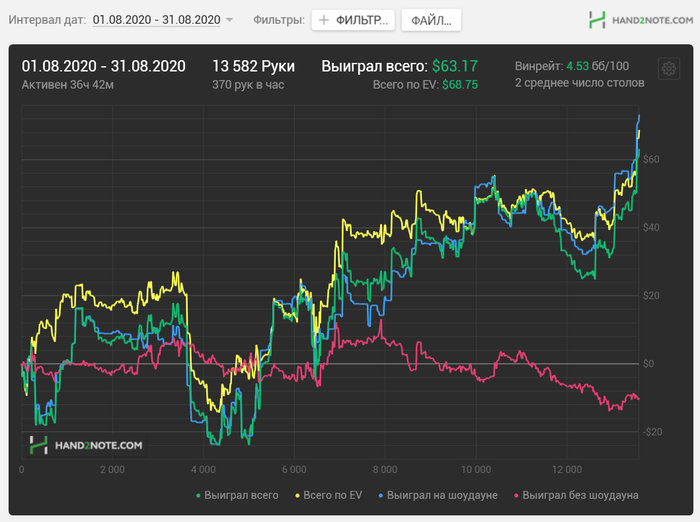Click chart header date 01.08.2020 - 31.08.2020

click(104, 66)
